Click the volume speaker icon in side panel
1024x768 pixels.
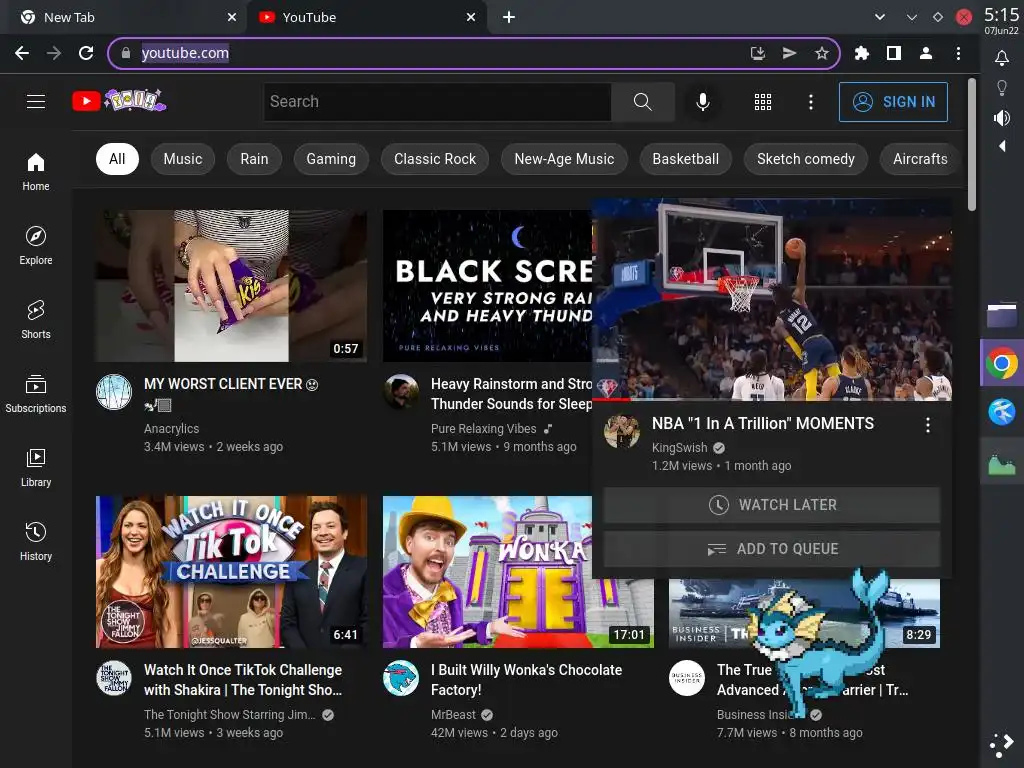click(x=1002, y=118)
